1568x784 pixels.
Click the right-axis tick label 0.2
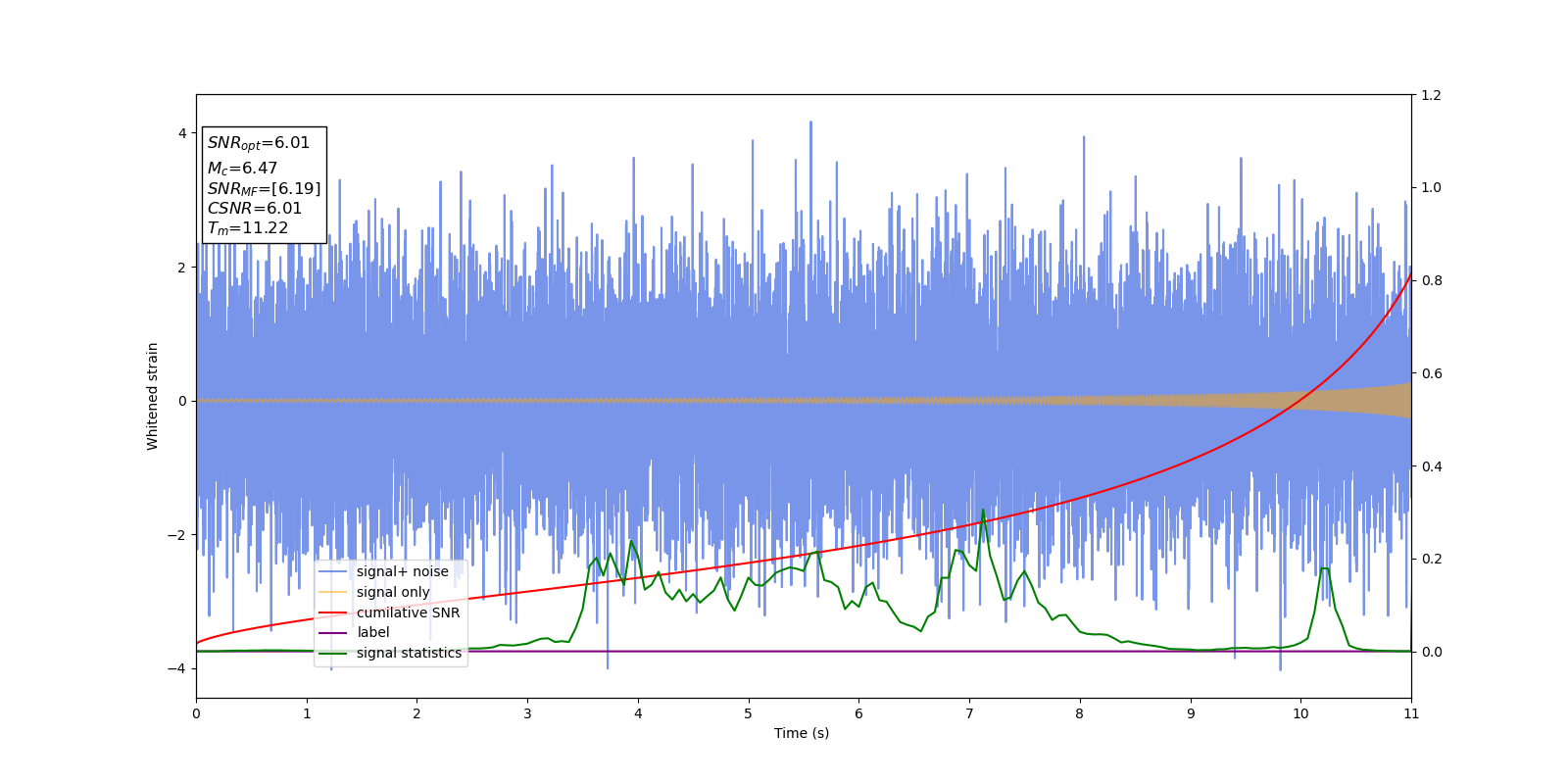pyautogui.click(x=1431, y=559)
